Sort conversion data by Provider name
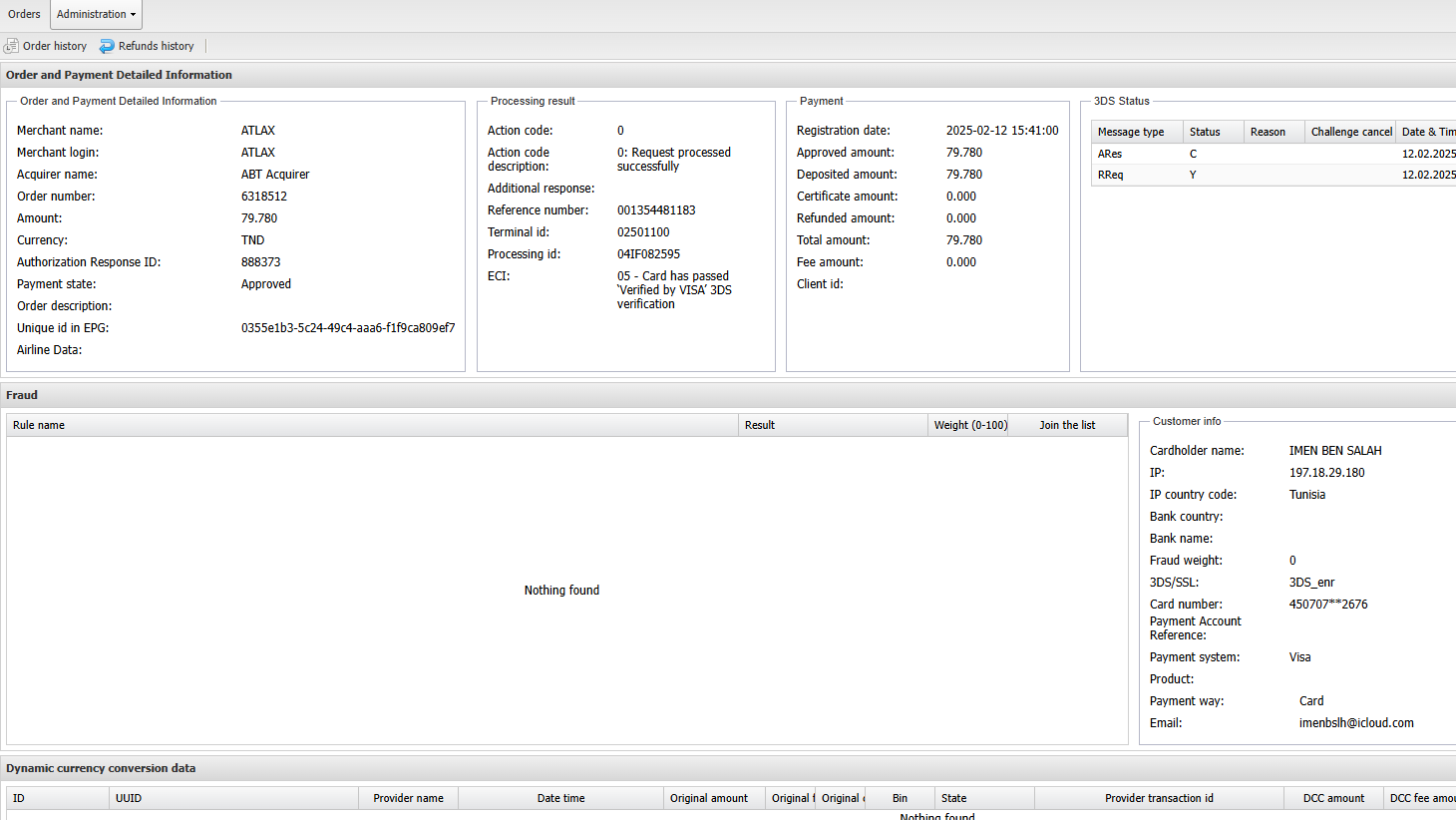Viewport: 1456px width, 820px height. [x=408, y=798]
